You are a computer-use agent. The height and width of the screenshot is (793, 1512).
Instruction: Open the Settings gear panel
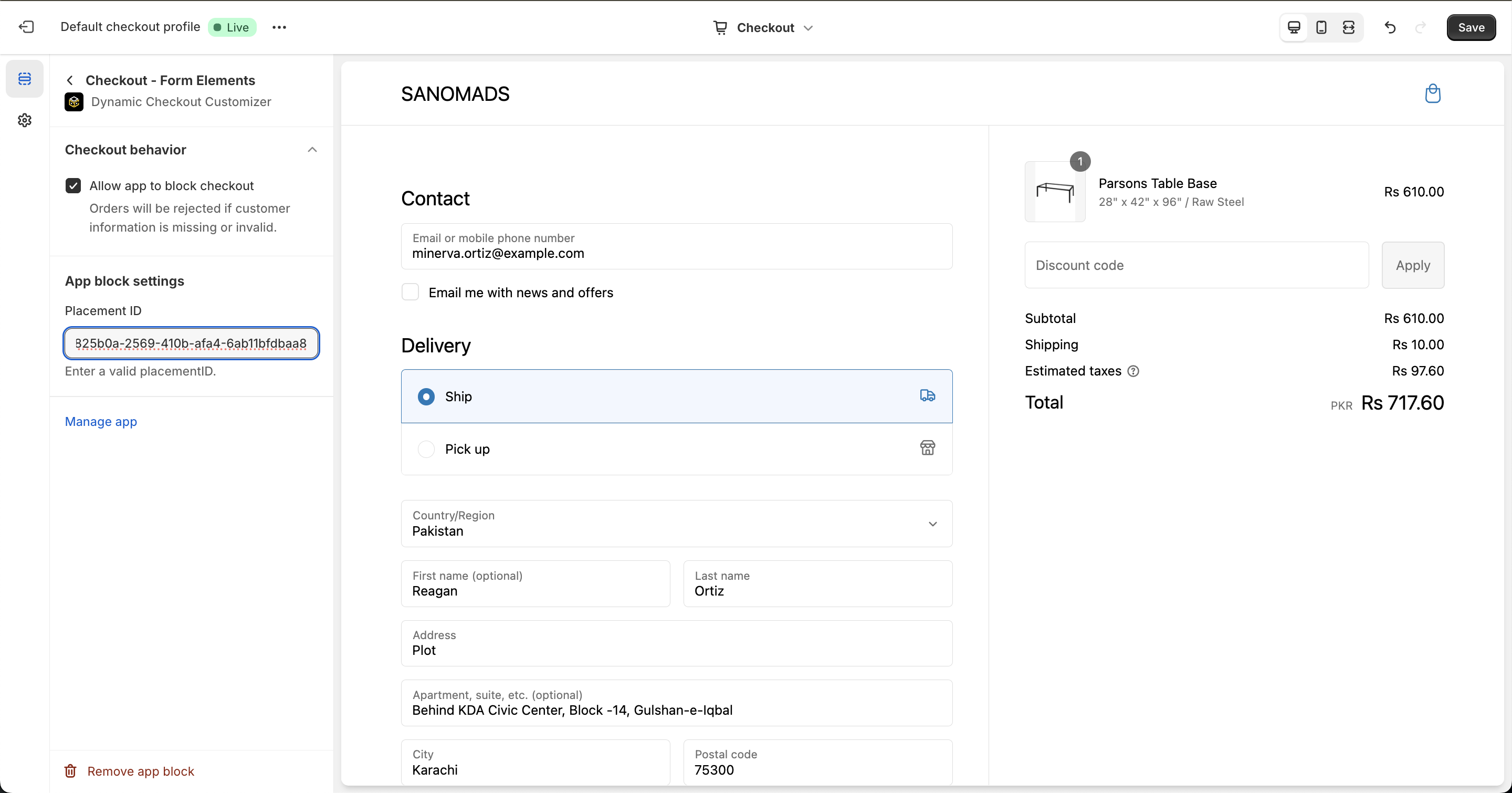[25, 120]
